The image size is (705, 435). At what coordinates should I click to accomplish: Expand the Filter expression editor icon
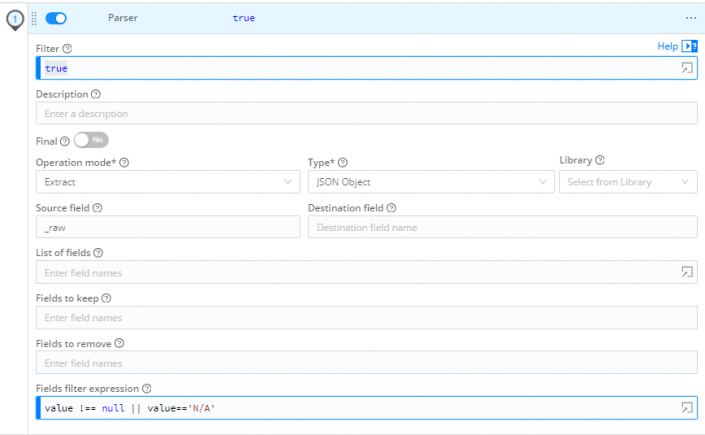pos(687,68)
